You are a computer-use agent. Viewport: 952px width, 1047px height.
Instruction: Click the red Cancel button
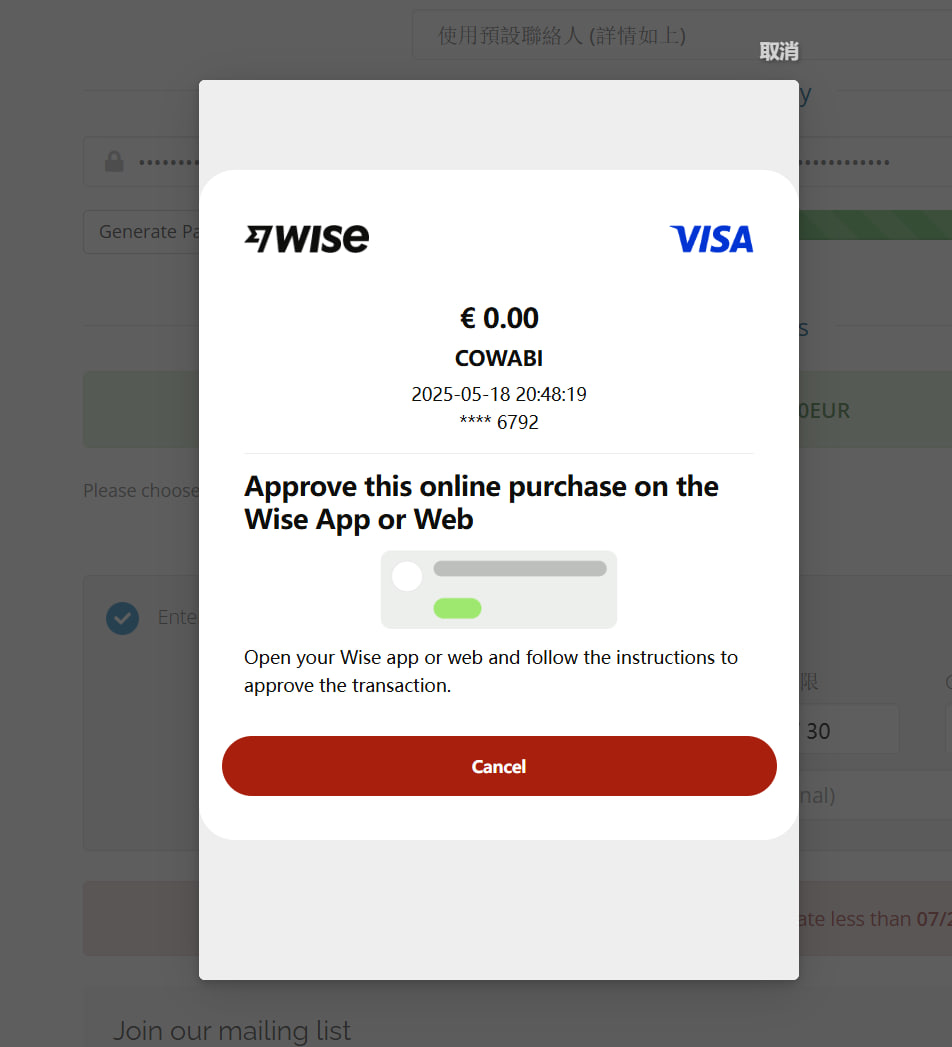pos(499,766)
